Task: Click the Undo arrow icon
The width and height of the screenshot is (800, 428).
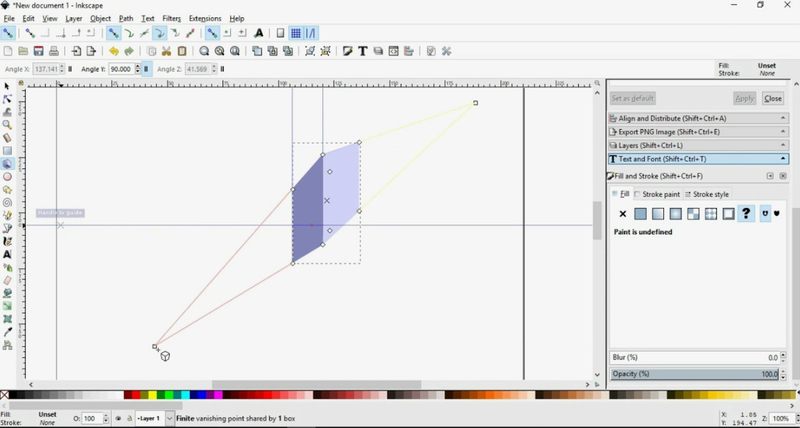Action: [x=113, y=51]
